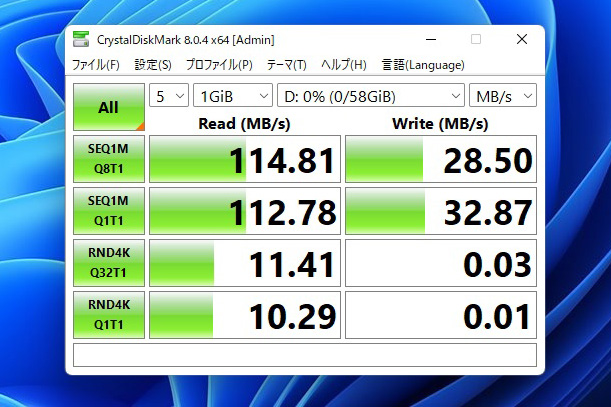Expand the MB/s unit dropdown

pyautogui.click(x=503, y=95)
